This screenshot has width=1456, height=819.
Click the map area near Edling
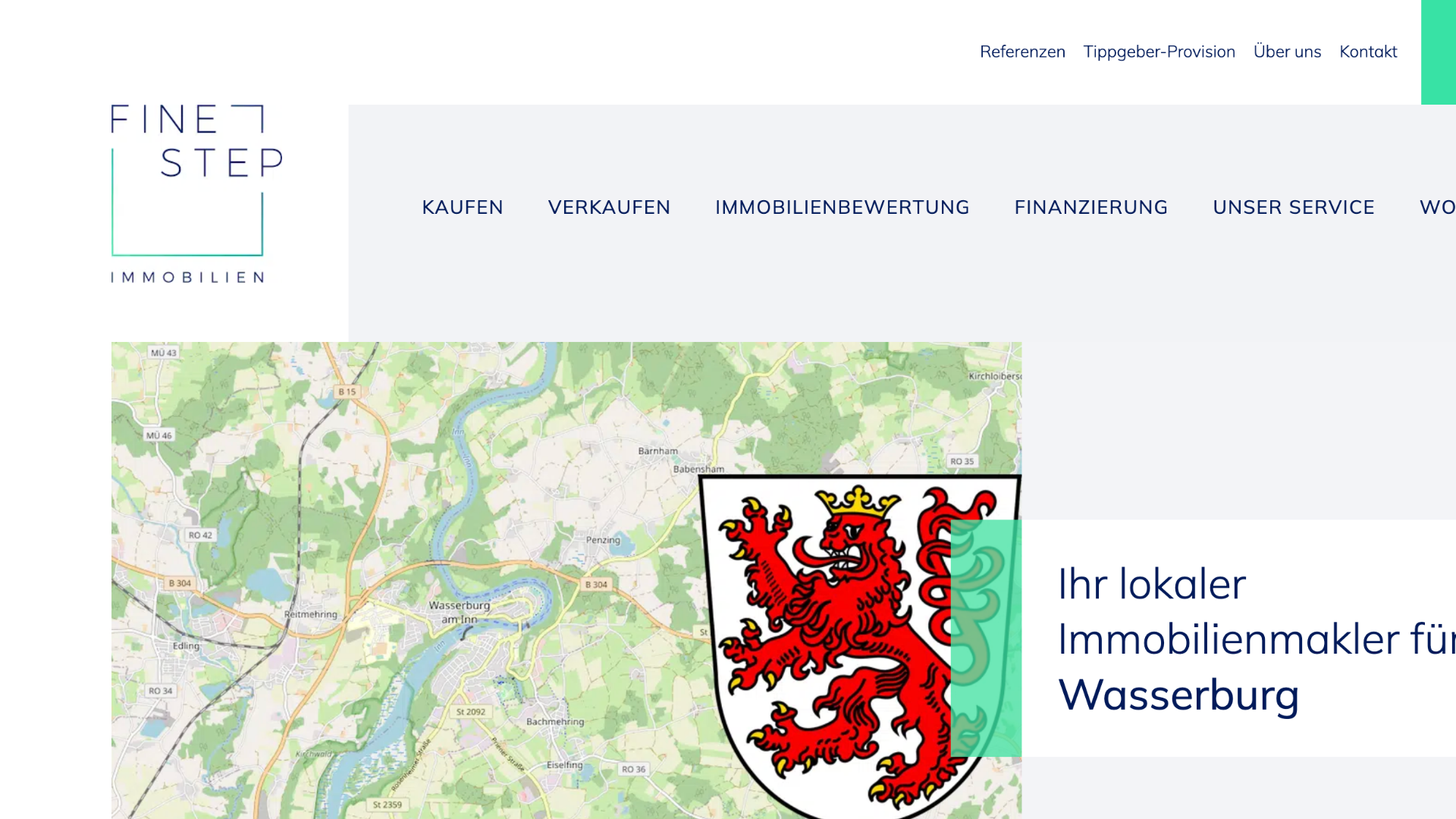pyautogui.click(x=187, y=645)
